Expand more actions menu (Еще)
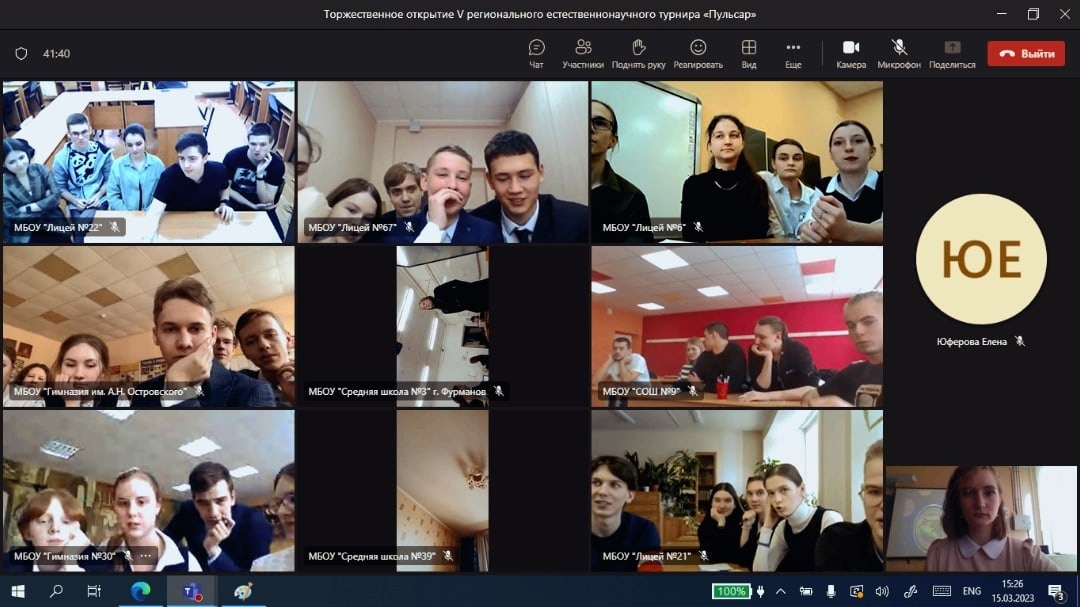Viewport: 1080px width, 607px height. pos(793,53)
